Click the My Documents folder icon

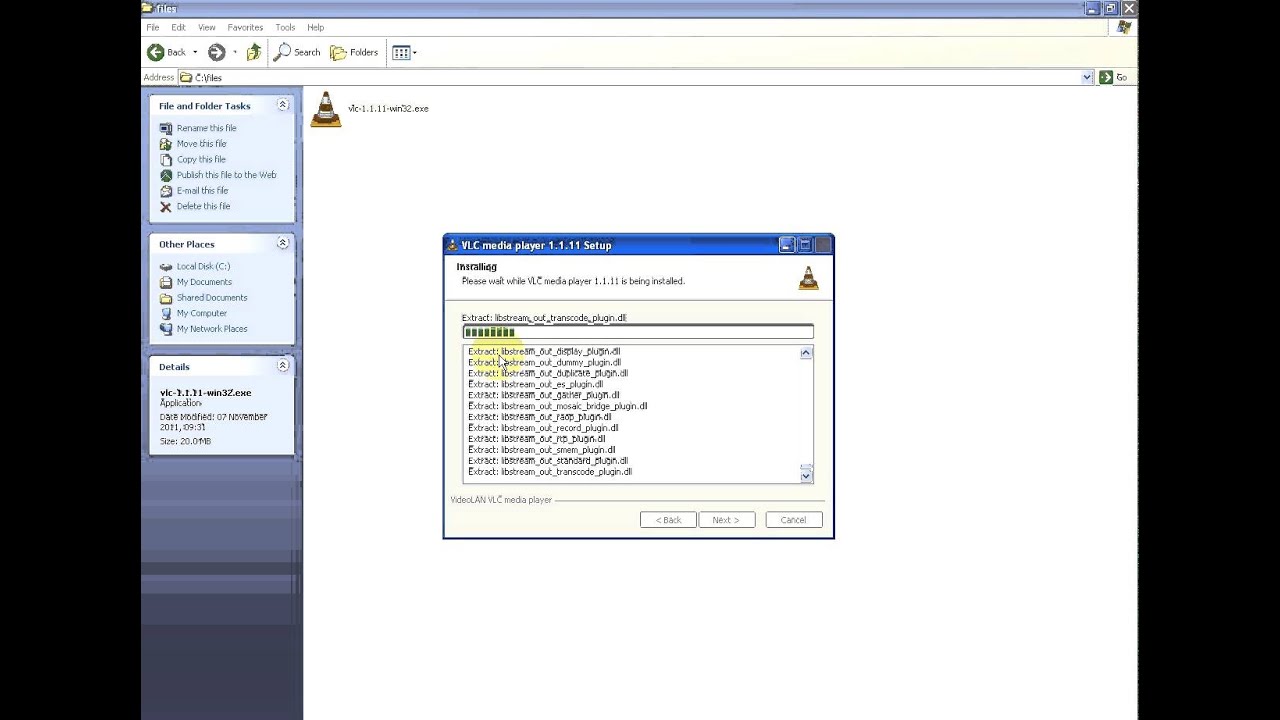166,282
